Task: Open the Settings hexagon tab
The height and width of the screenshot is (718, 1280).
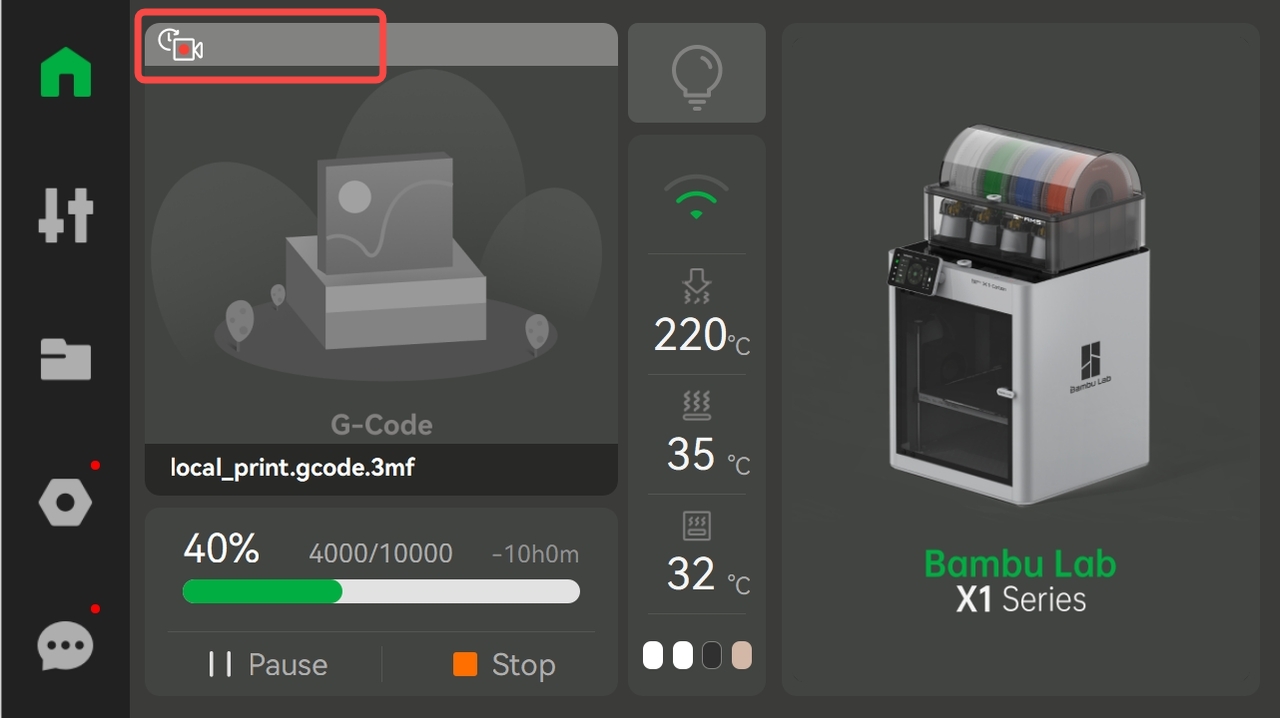Action: tap(66, 502)
